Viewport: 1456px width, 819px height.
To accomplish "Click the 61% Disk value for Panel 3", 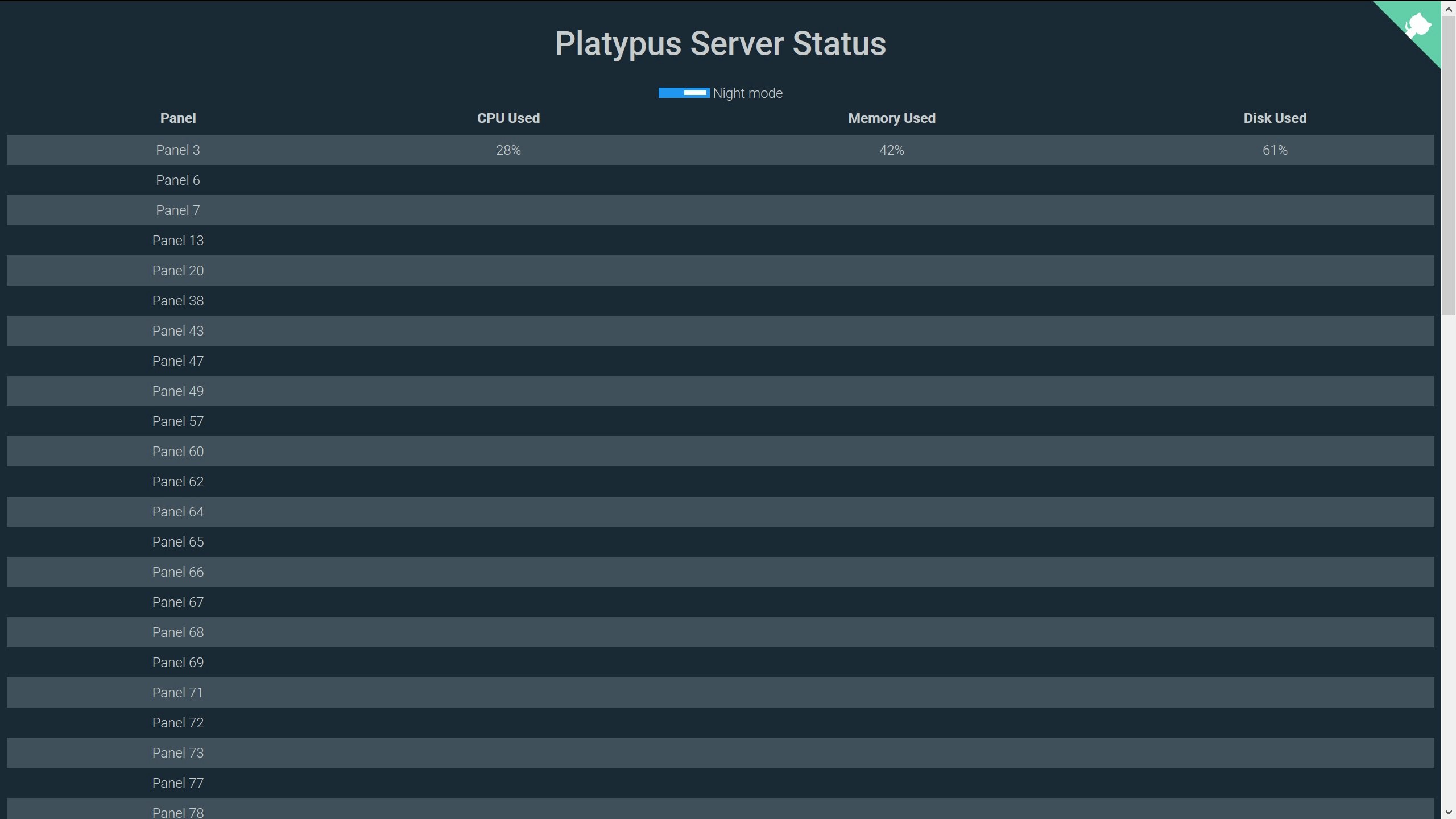I will point(1275,150).
